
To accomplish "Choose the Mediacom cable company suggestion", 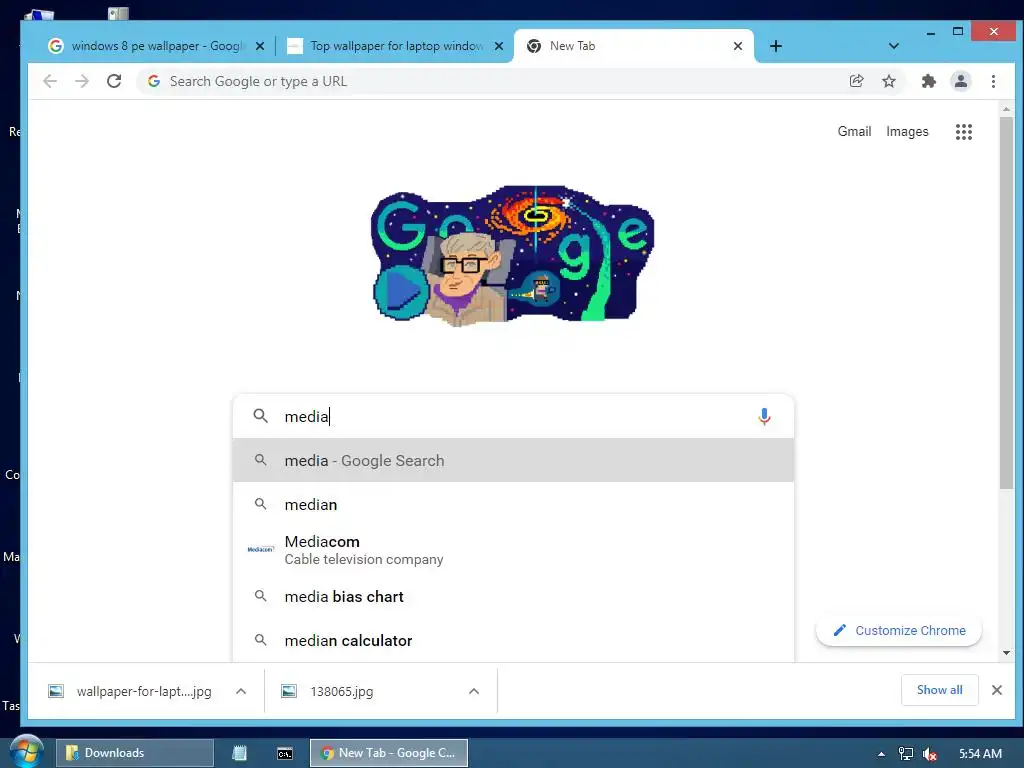I will pos(513,550).
